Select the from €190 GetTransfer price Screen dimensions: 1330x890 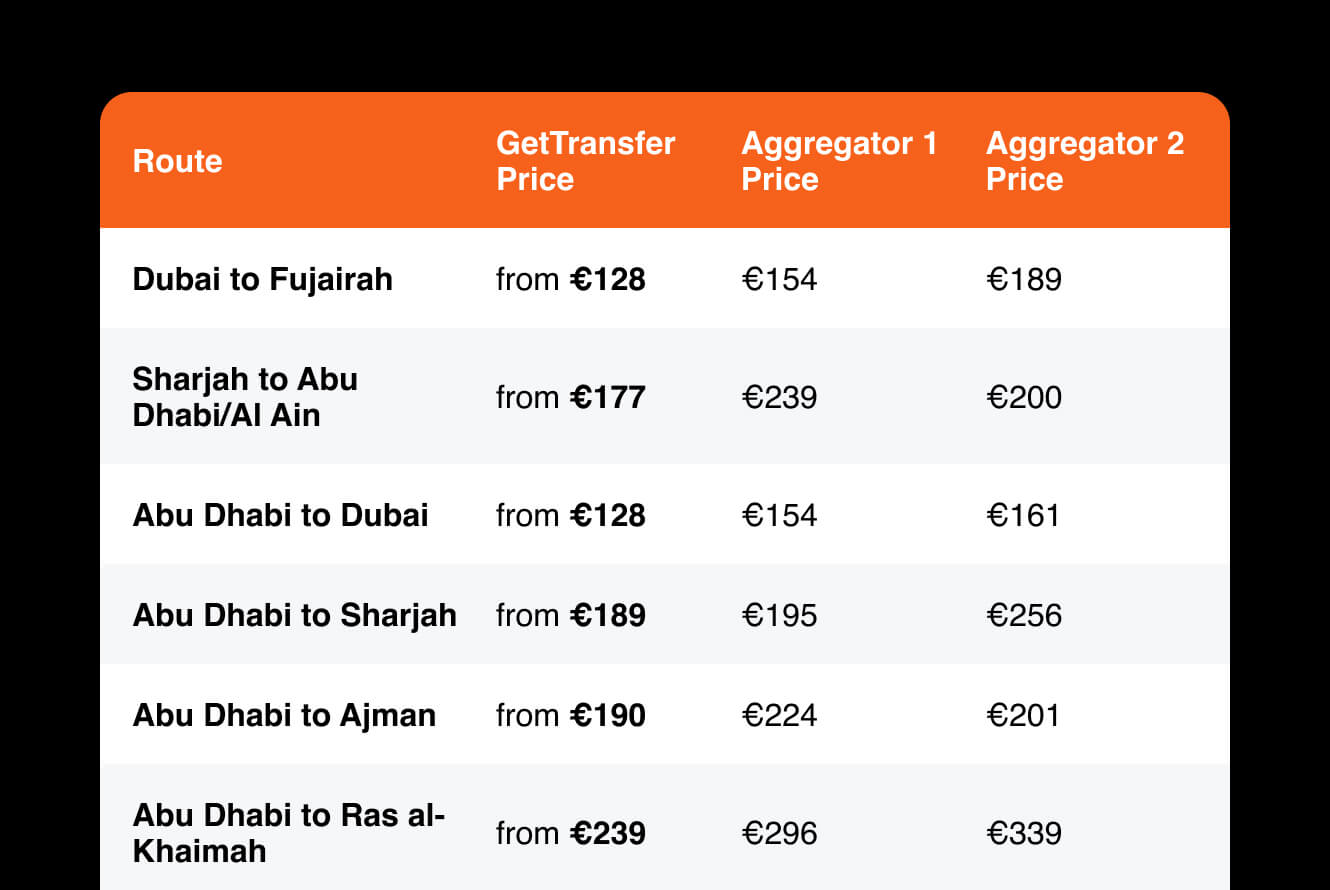click(571, 715)
